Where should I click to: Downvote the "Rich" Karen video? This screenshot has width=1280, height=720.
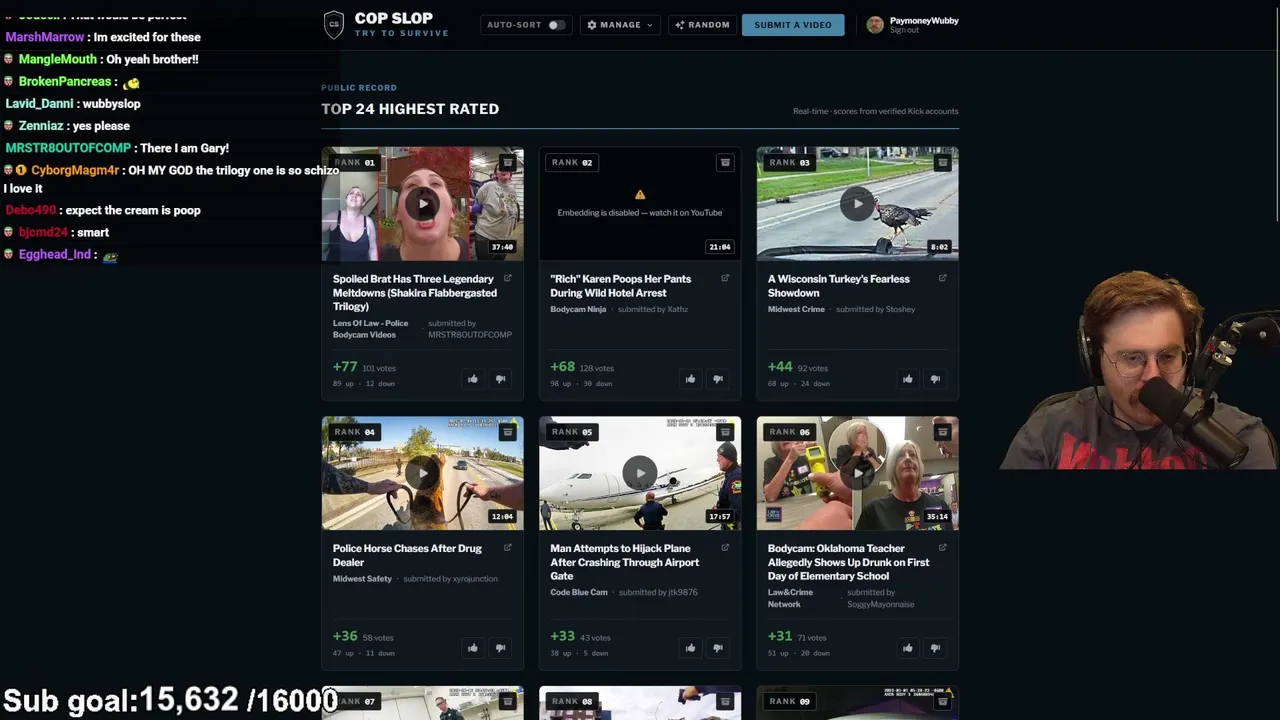tap(718, 379)
